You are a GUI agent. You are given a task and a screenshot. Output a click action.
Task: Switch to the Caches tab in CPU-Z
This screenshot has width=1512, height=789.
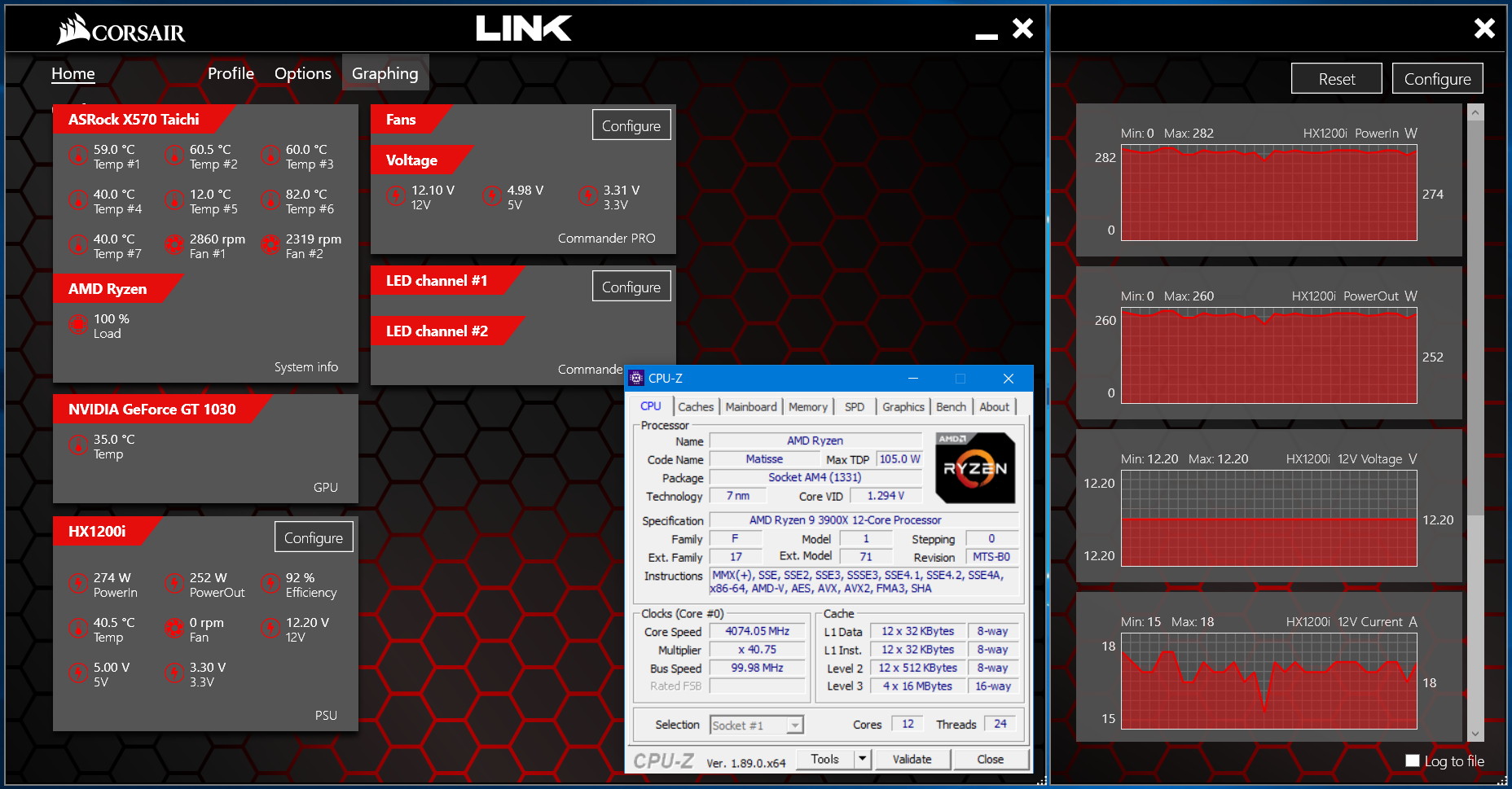pyautogui.click(x=696, y=407)
